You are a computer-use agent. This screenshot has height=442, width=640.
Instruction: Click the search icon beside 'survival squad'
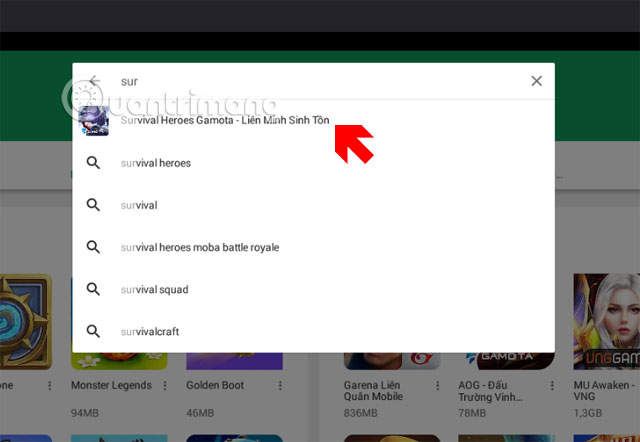point(93,289)
